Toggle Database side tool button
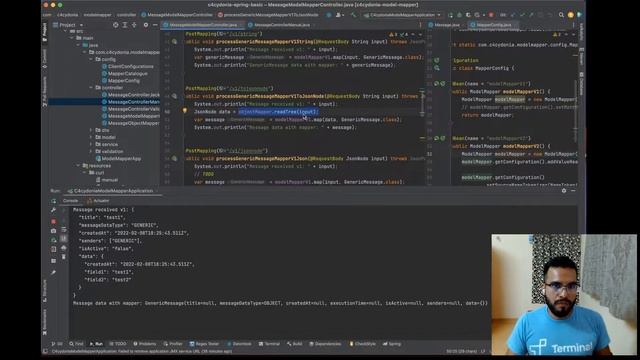Viewport: 640px width, 360px height. point(582,84)
